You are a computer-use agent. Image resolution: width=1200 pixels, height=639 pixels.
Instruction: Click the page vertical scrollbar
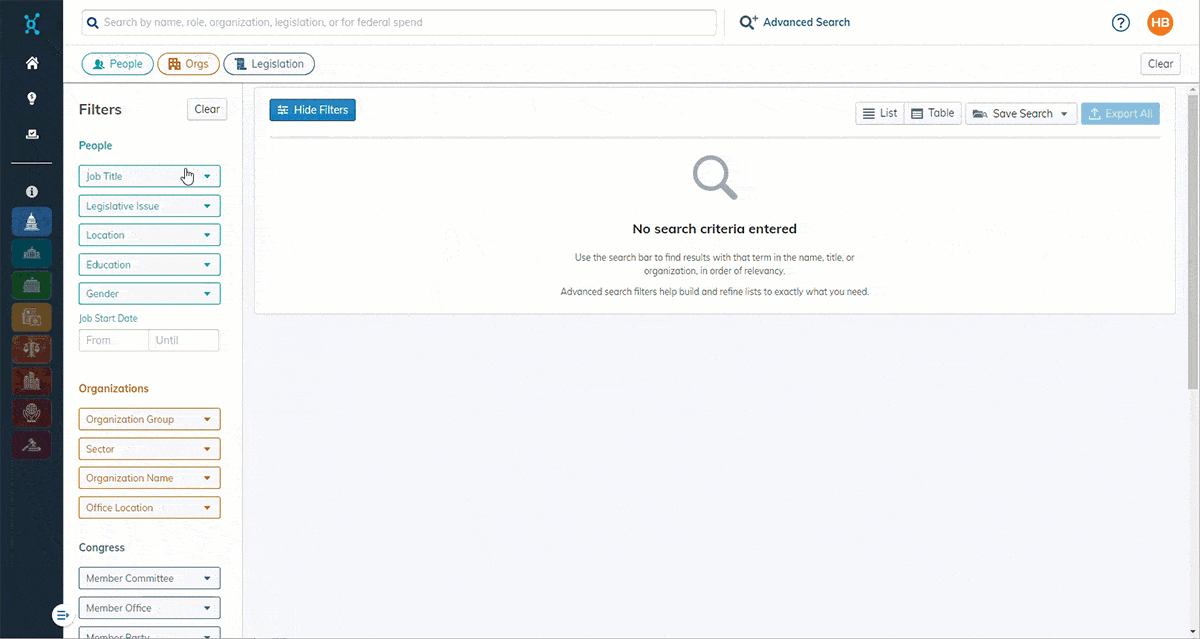[1193, 242]
